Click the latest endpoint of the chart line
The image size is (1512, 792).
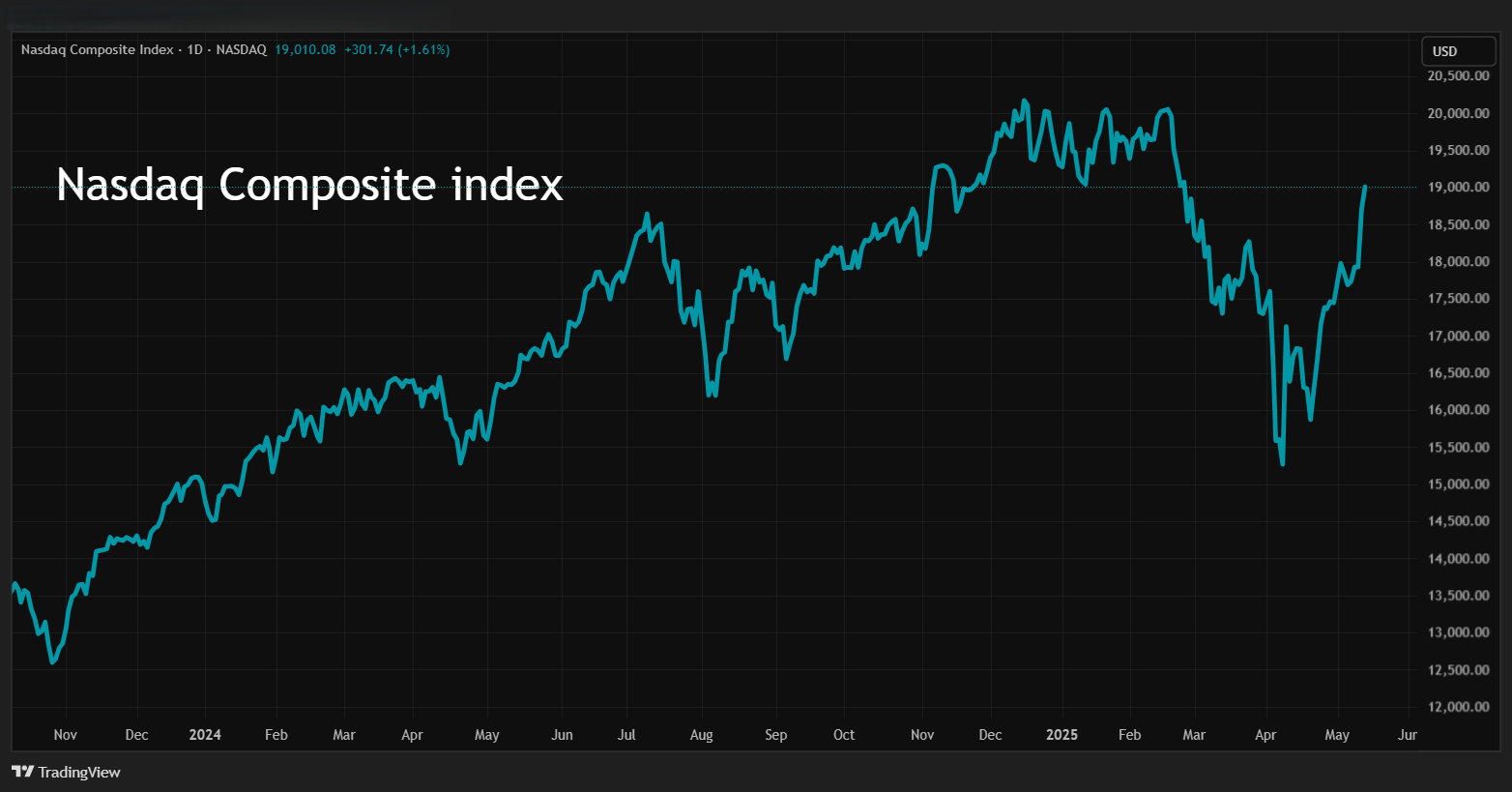pos(1364,187)
